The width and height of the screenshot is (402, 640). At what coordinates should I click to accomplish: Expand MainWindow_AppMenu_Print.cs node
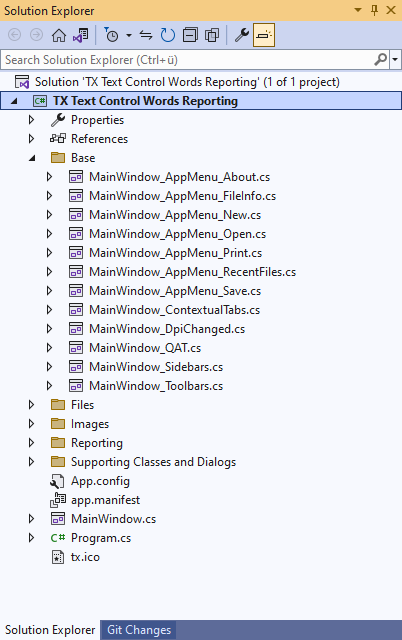point(49,253)
